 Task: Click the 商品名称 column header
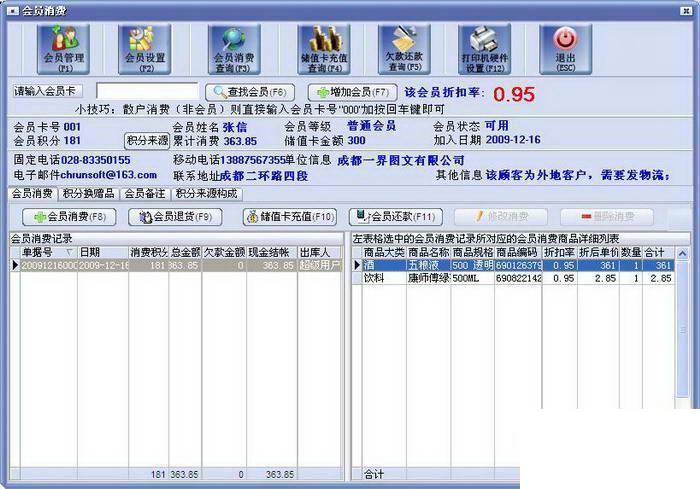pyautogui.click(x=429, y=252)
